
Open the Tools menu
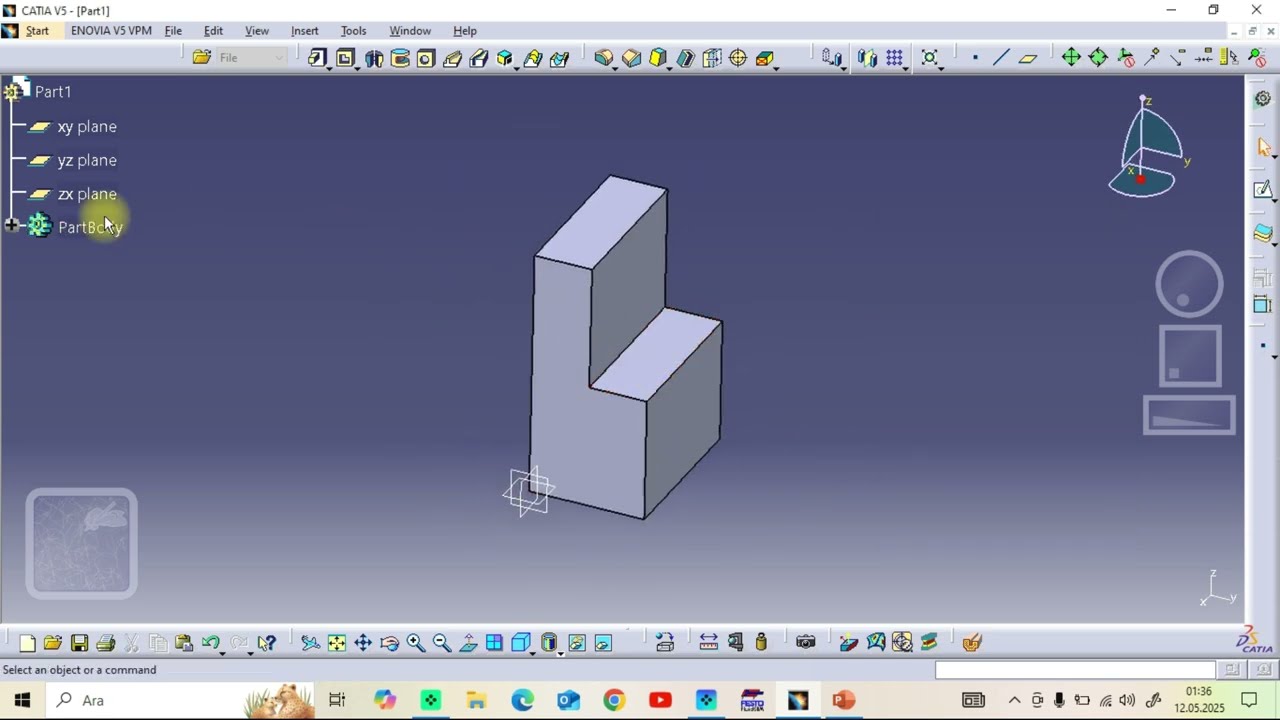(x=353, y=31)
